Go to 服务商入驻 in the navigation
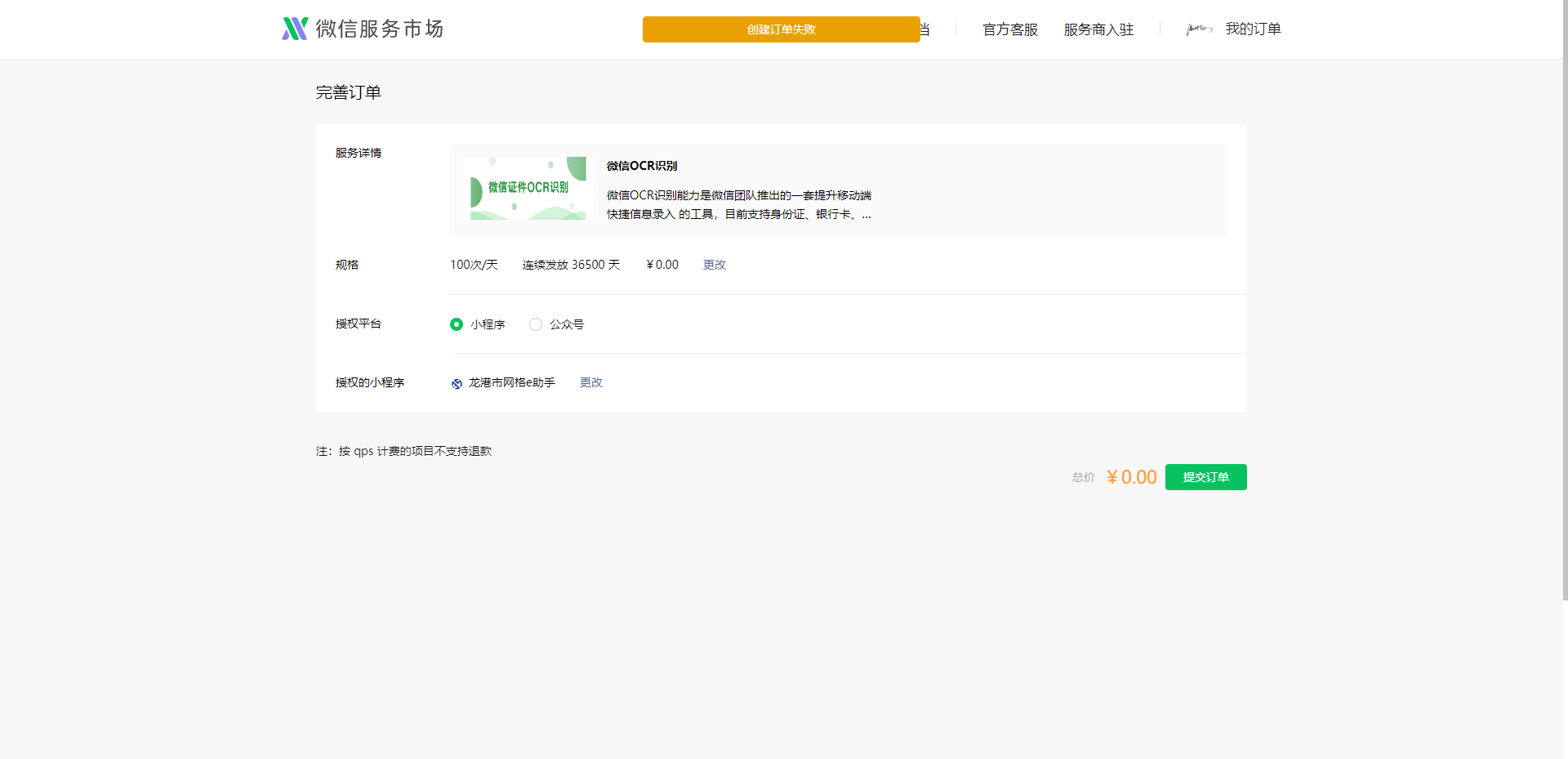Screen dimensions: 1568x759 1098,29
